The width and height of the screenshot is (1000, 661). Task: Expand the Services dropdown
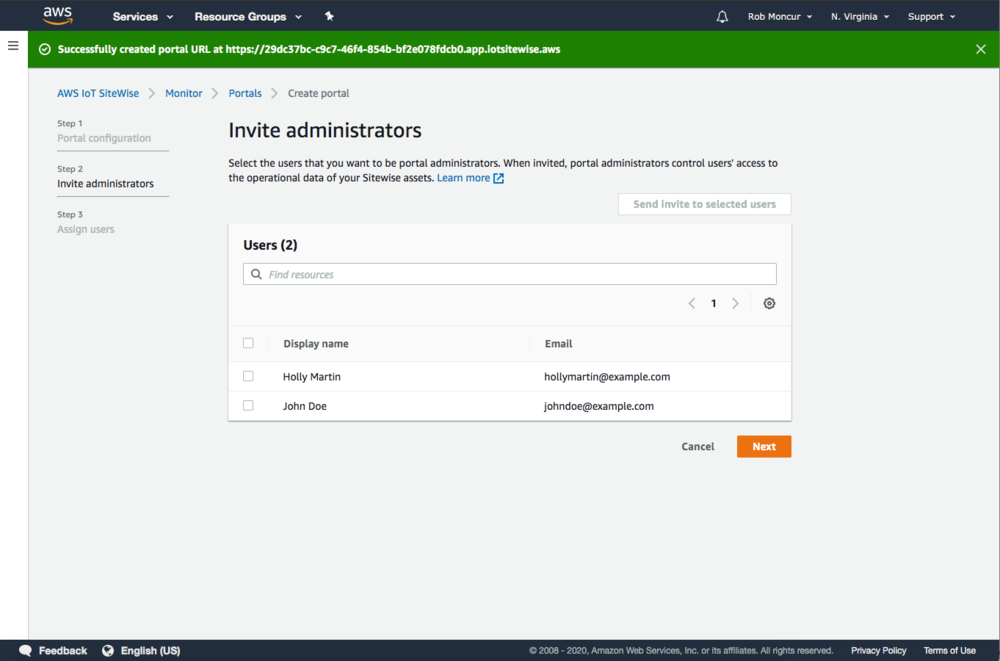click(143, 17)
